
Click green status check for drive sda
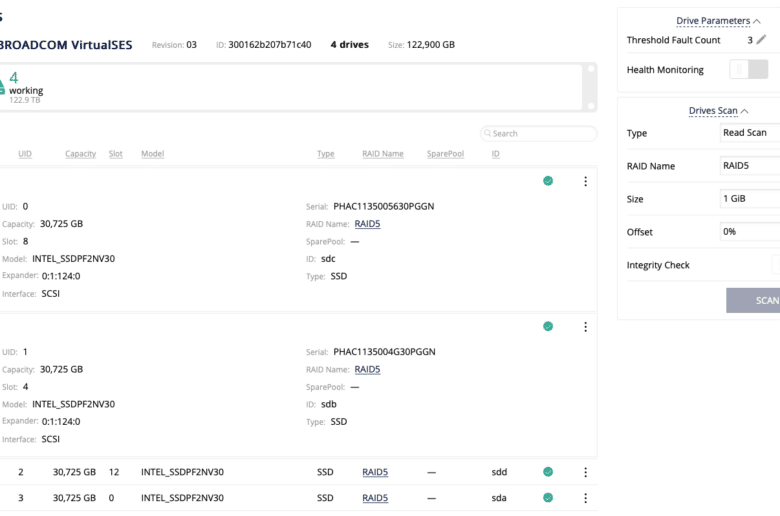(x=548, y=497)
